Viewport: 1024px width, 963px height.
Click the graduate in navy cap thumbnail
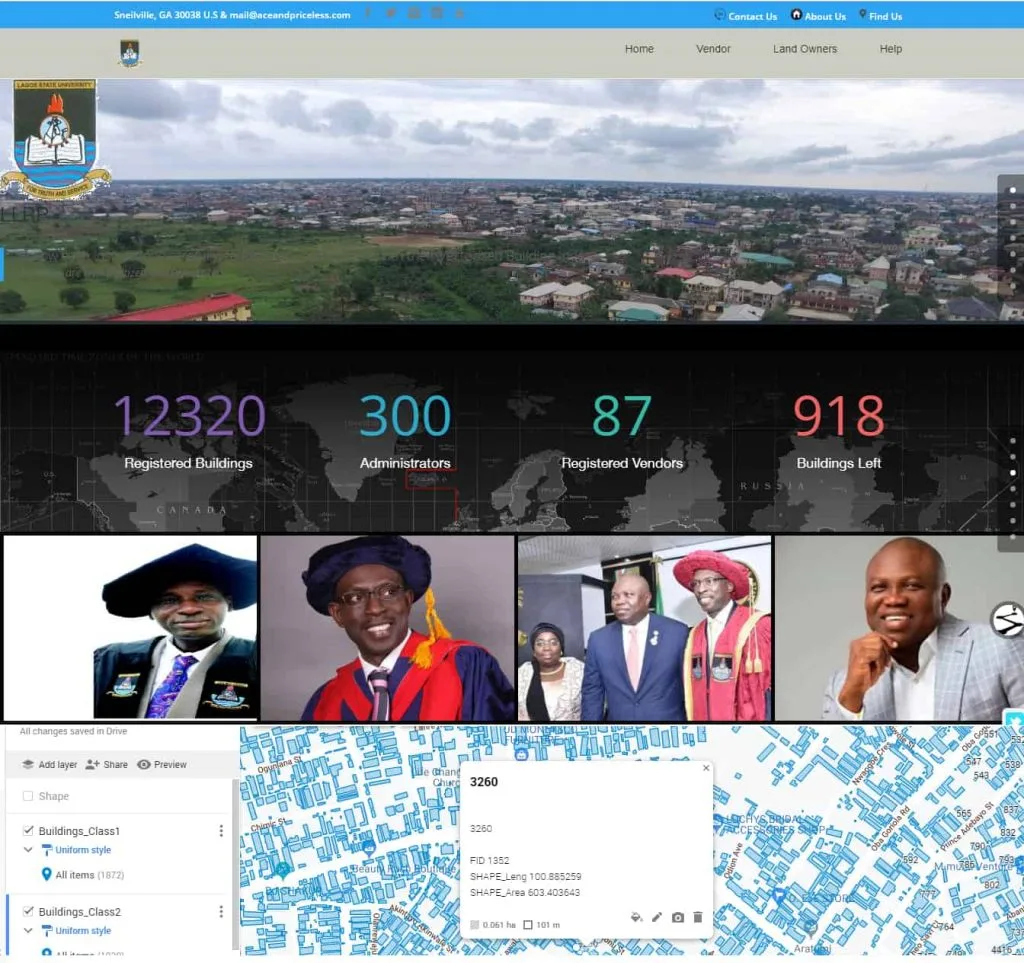pos(130,627)
